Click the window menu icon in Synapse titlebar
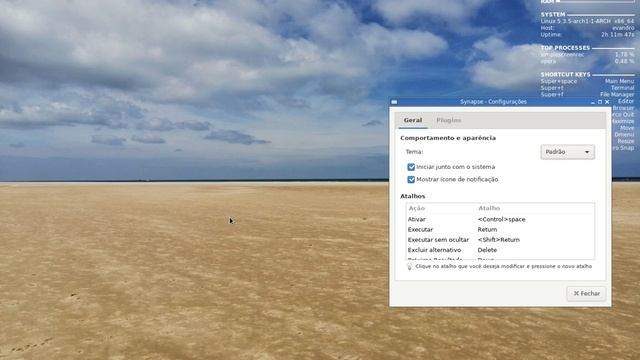Screen dimensions: 640x360 pos(394,102)
